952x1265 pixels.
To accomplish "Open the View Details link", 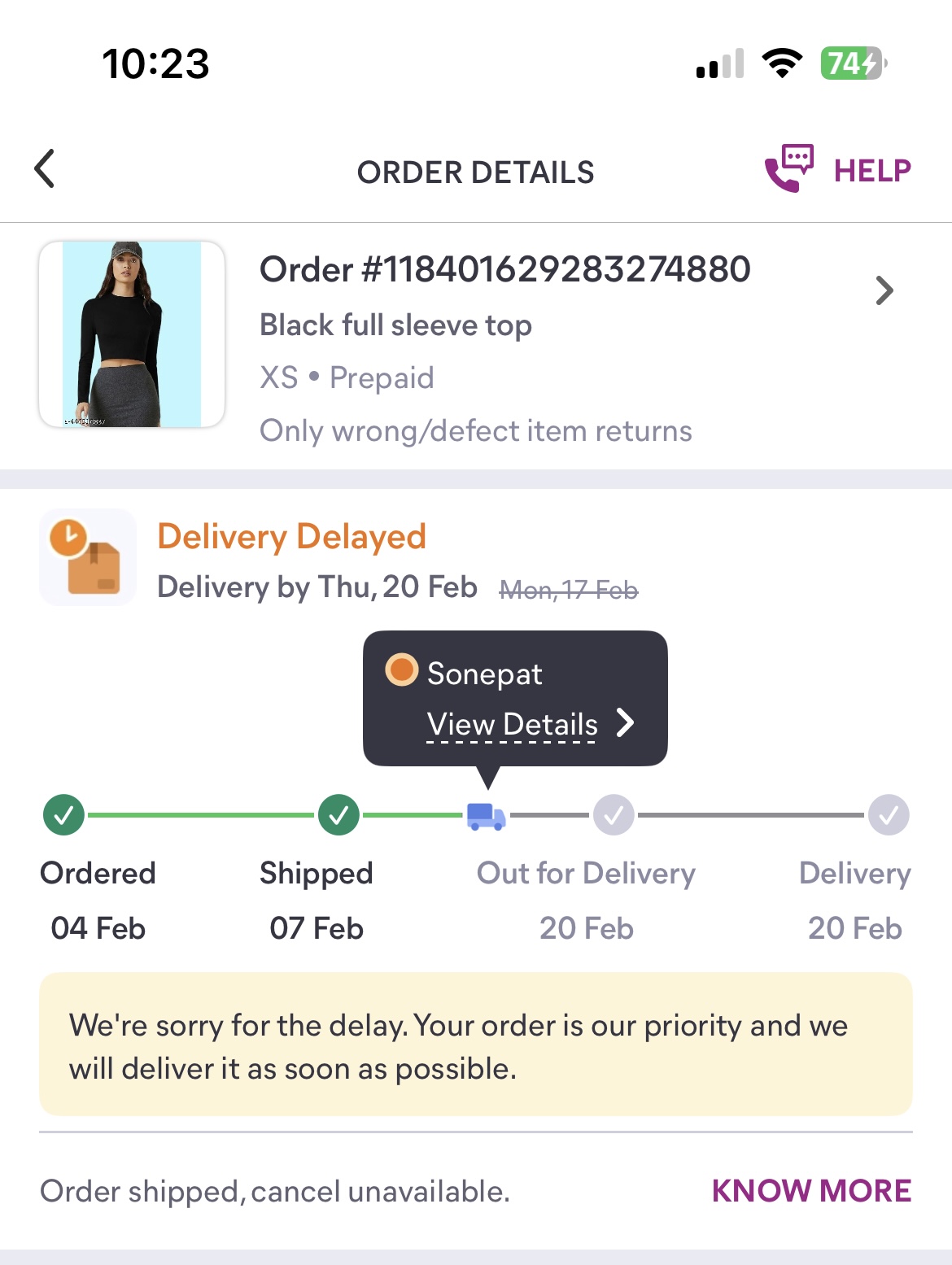I will coord(513,724).
